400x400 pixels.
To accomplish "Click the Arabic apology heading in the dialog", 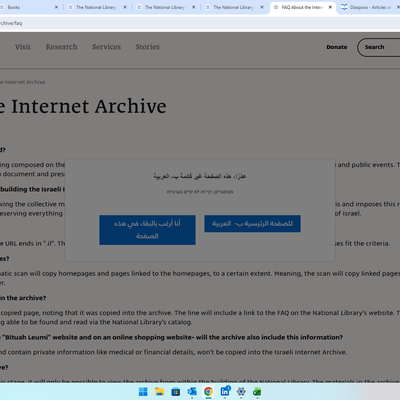I will 200,176.
